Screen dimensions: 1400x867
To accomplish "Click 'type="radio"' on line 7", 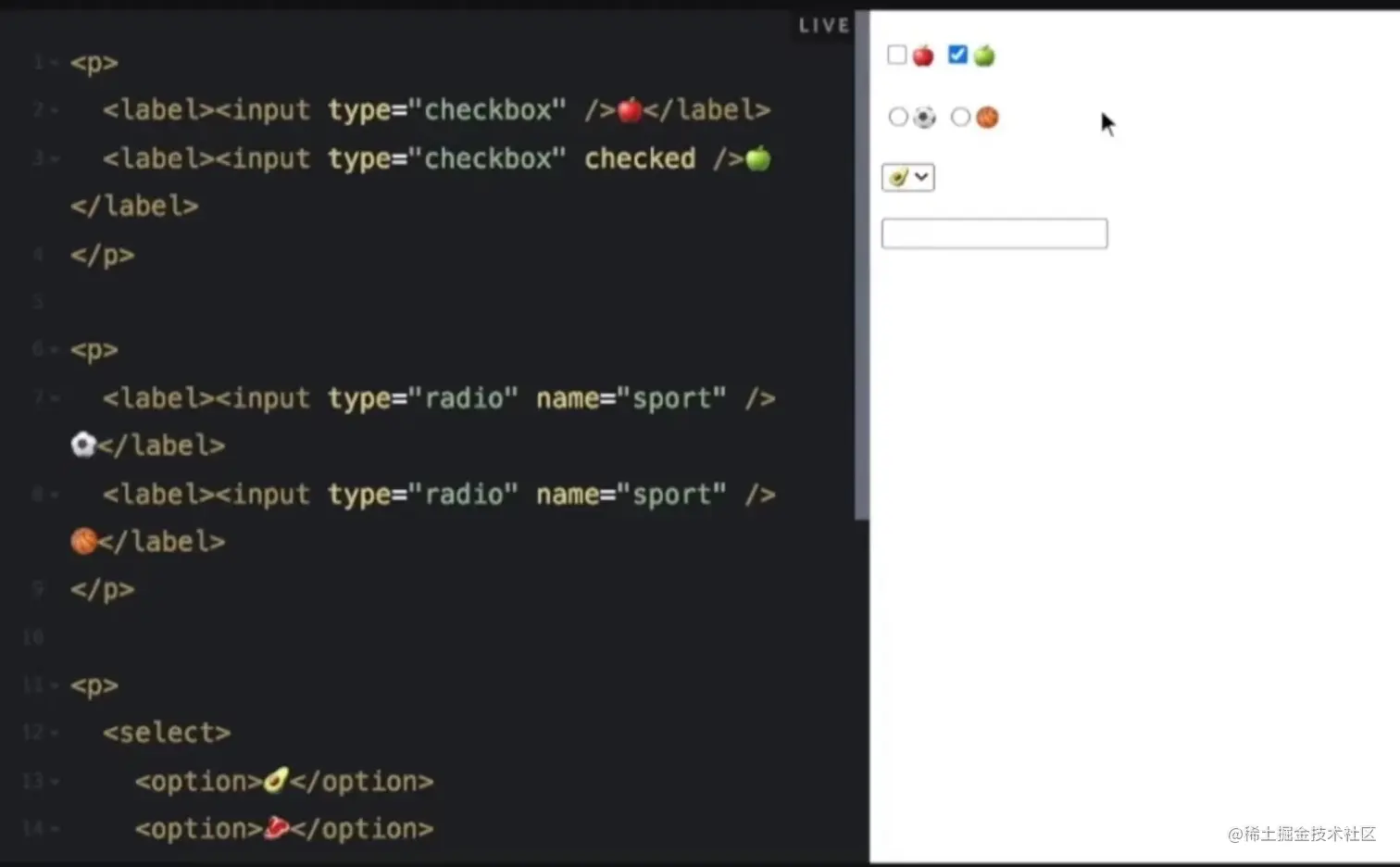I will 423,398.
